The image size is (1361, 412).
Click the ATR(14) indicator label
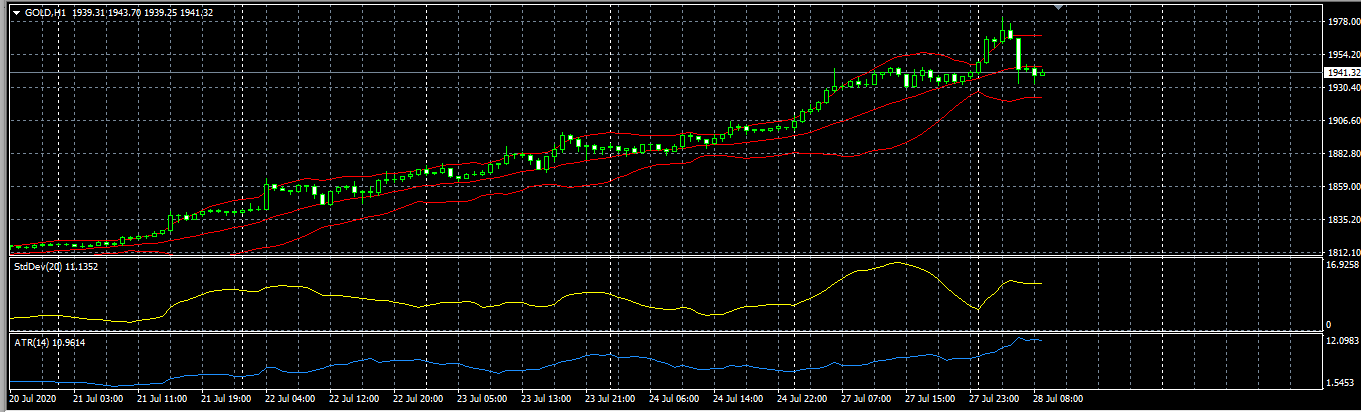(31, 343)
